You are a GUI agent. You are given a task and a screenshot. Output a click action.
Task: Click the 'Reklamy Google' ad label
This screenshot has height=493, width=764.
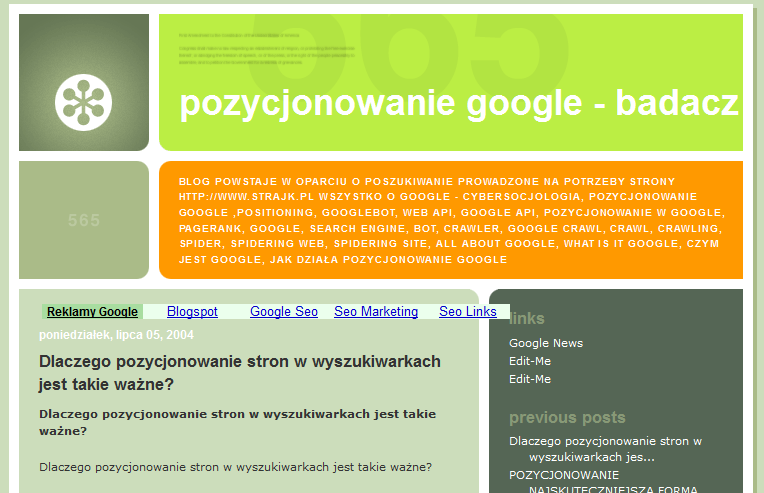pos(92,312)
